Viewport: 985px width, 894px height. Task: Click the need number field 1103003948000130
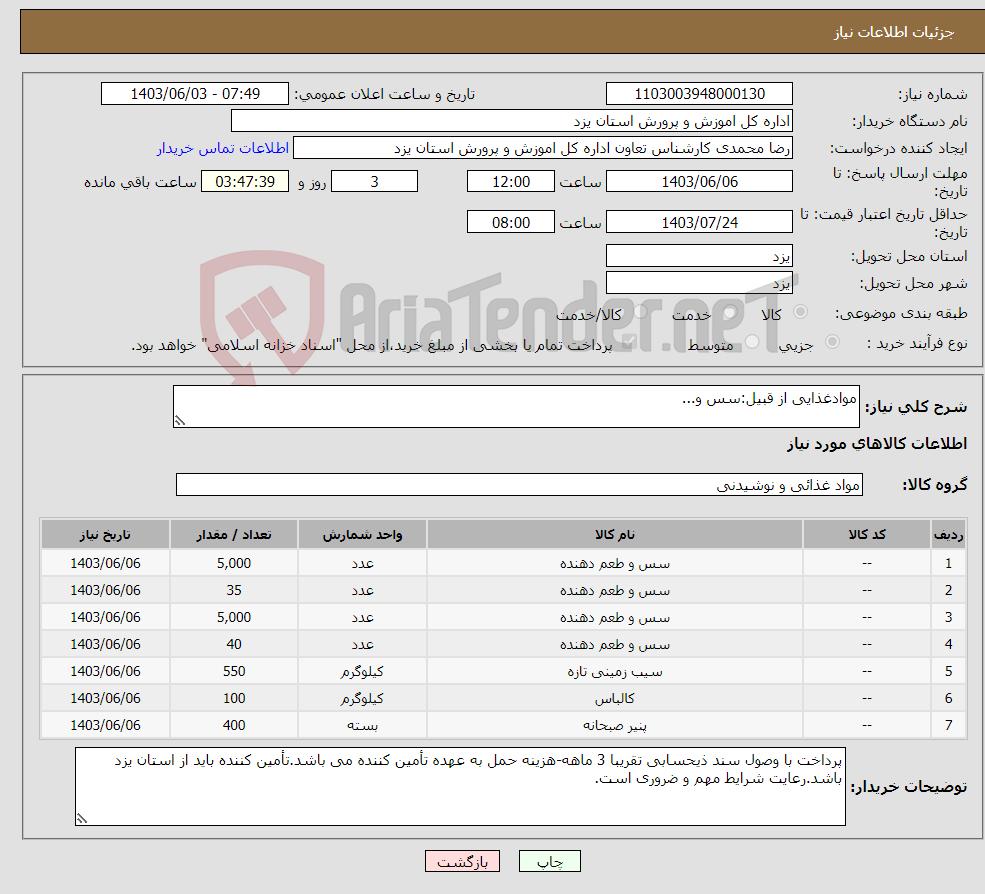coord(699,94)
